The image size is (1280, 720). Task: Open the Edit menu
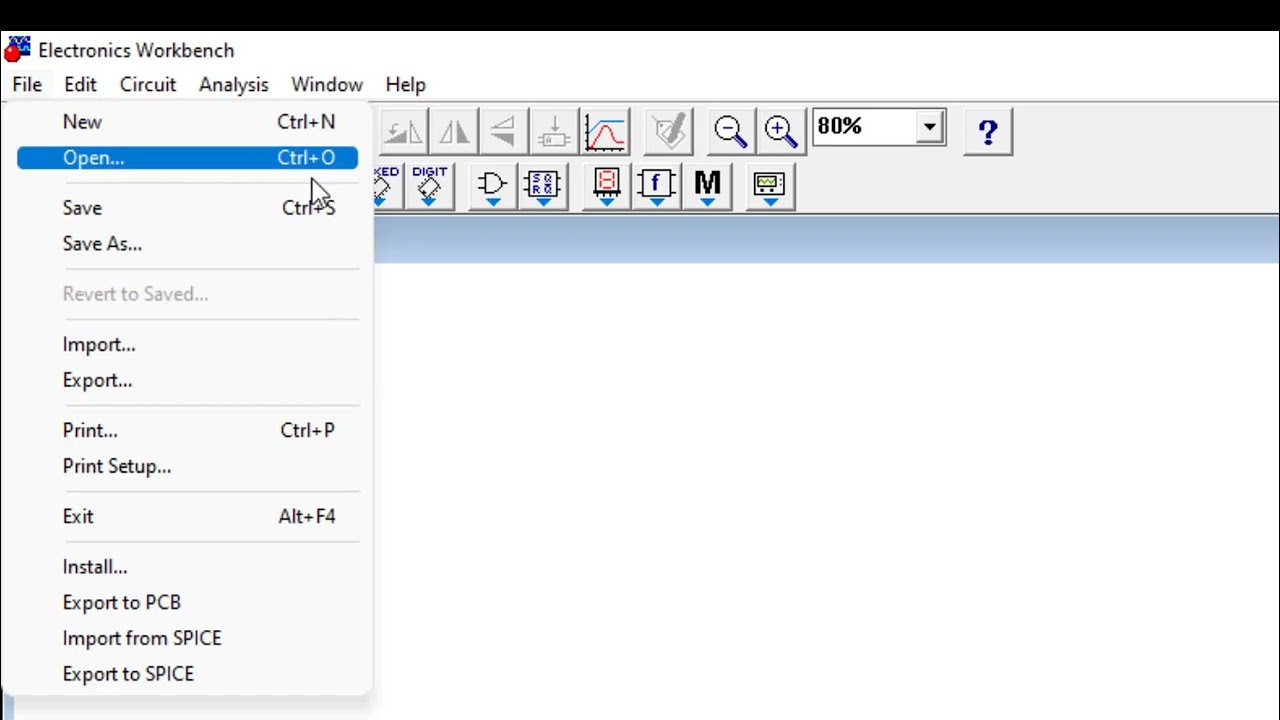80,85
